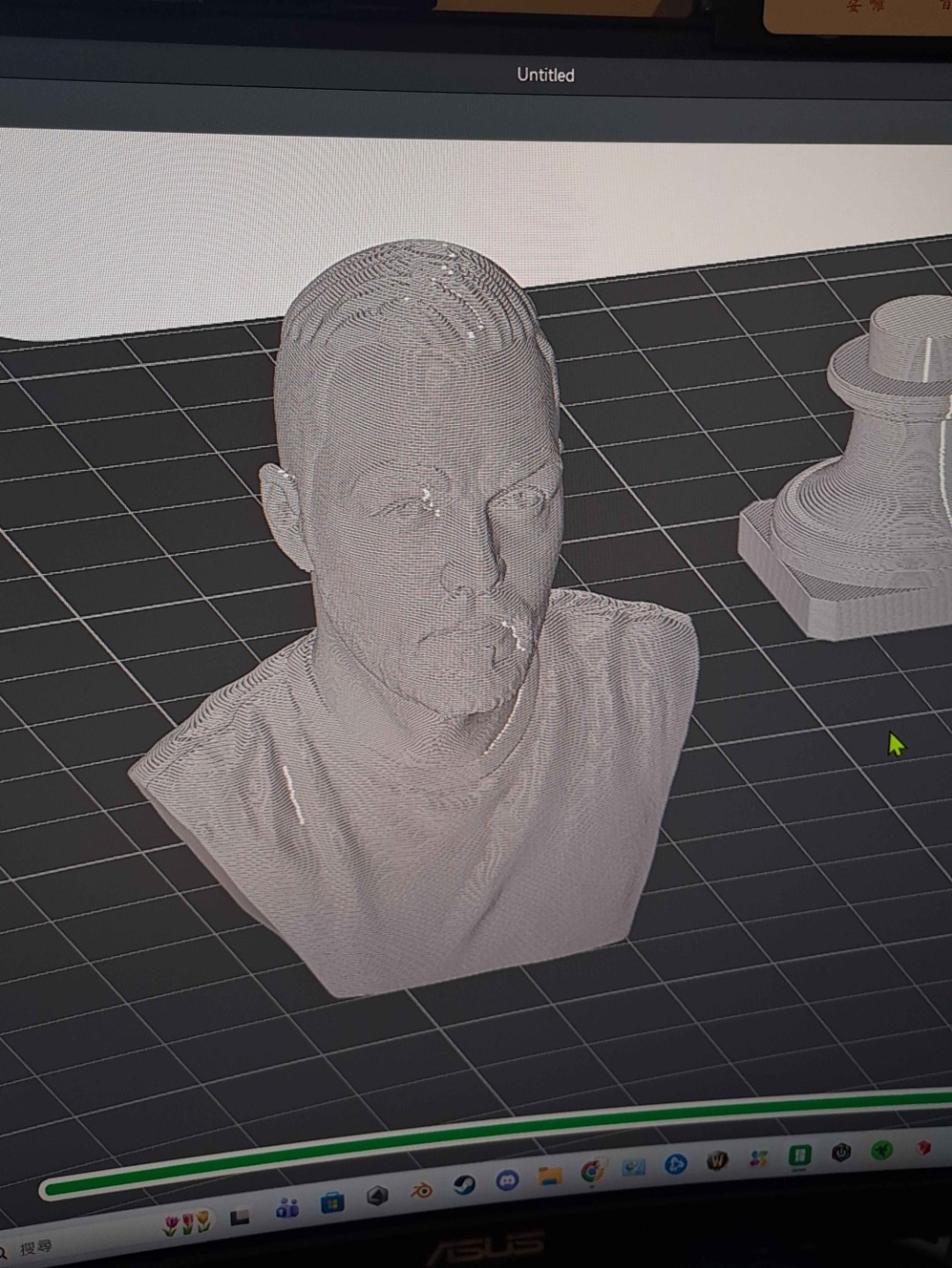Open Steam from the taskbar

[x=464, y=1186]
